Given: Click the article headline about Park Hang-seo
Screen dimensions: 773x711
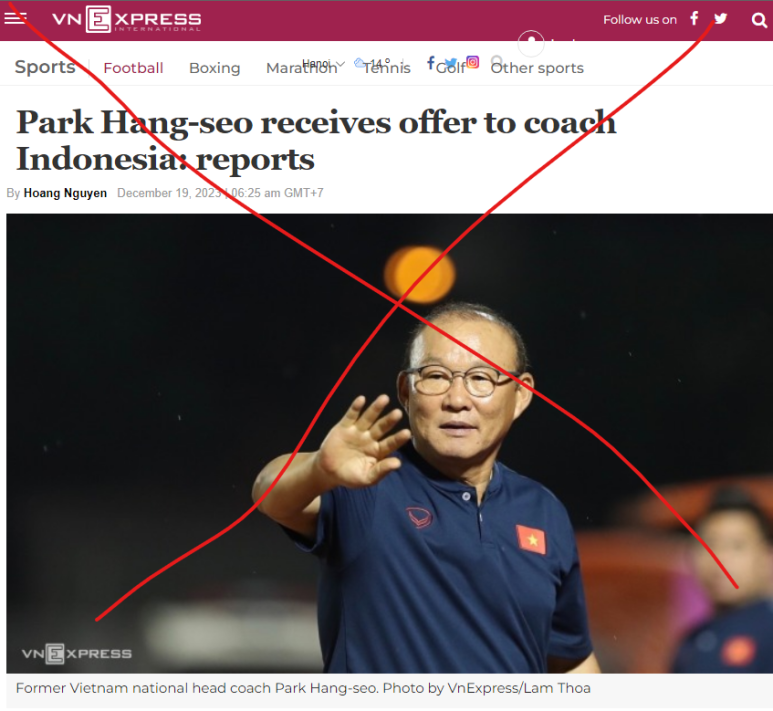Looking at the screenshot, I should [316, 141].
